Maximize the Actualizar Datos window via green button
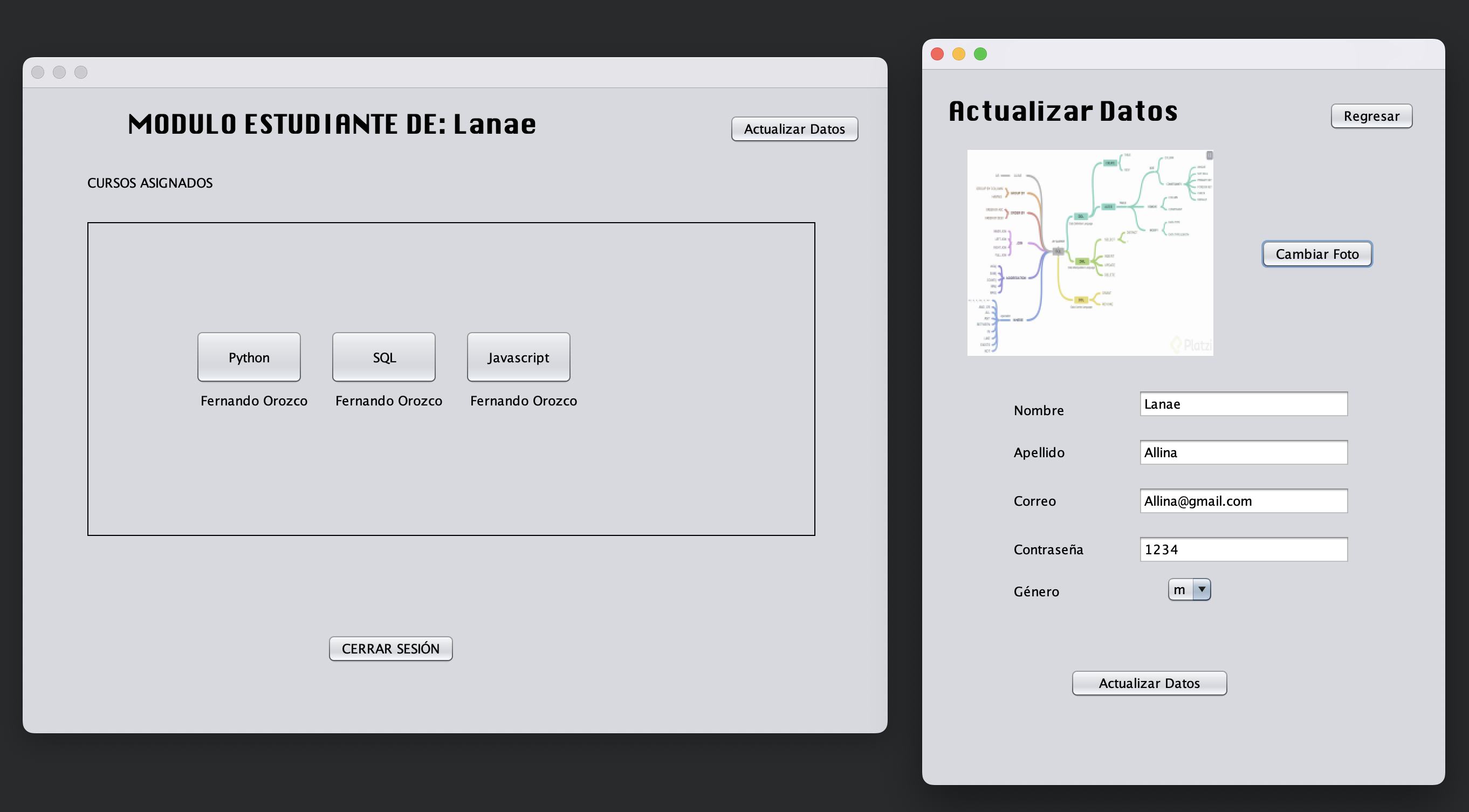 point(980,54)
